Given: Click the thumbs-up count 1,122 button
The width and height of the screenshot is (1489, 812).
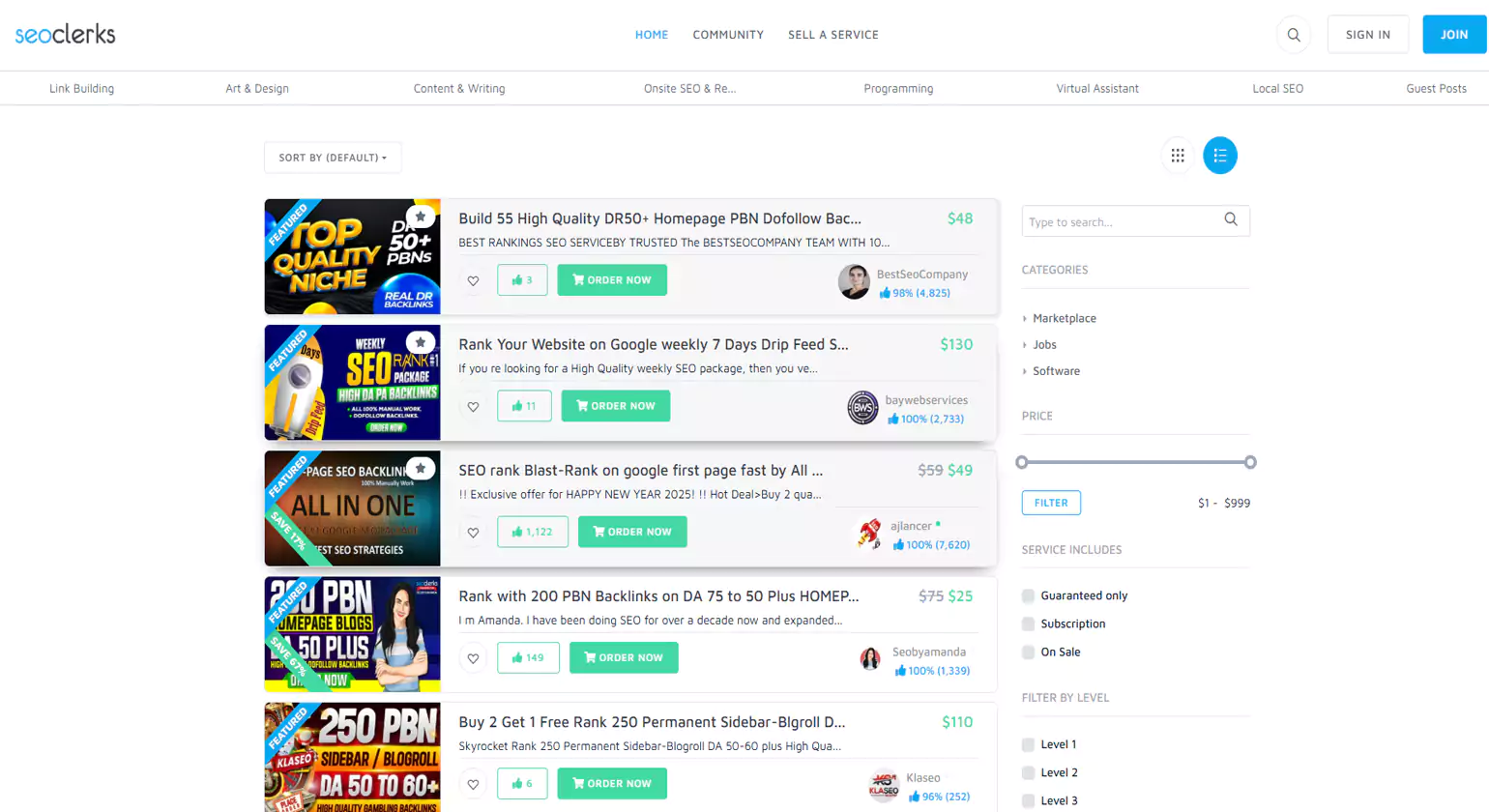Looking at the screenshot, I should click(x=533, y=532).
